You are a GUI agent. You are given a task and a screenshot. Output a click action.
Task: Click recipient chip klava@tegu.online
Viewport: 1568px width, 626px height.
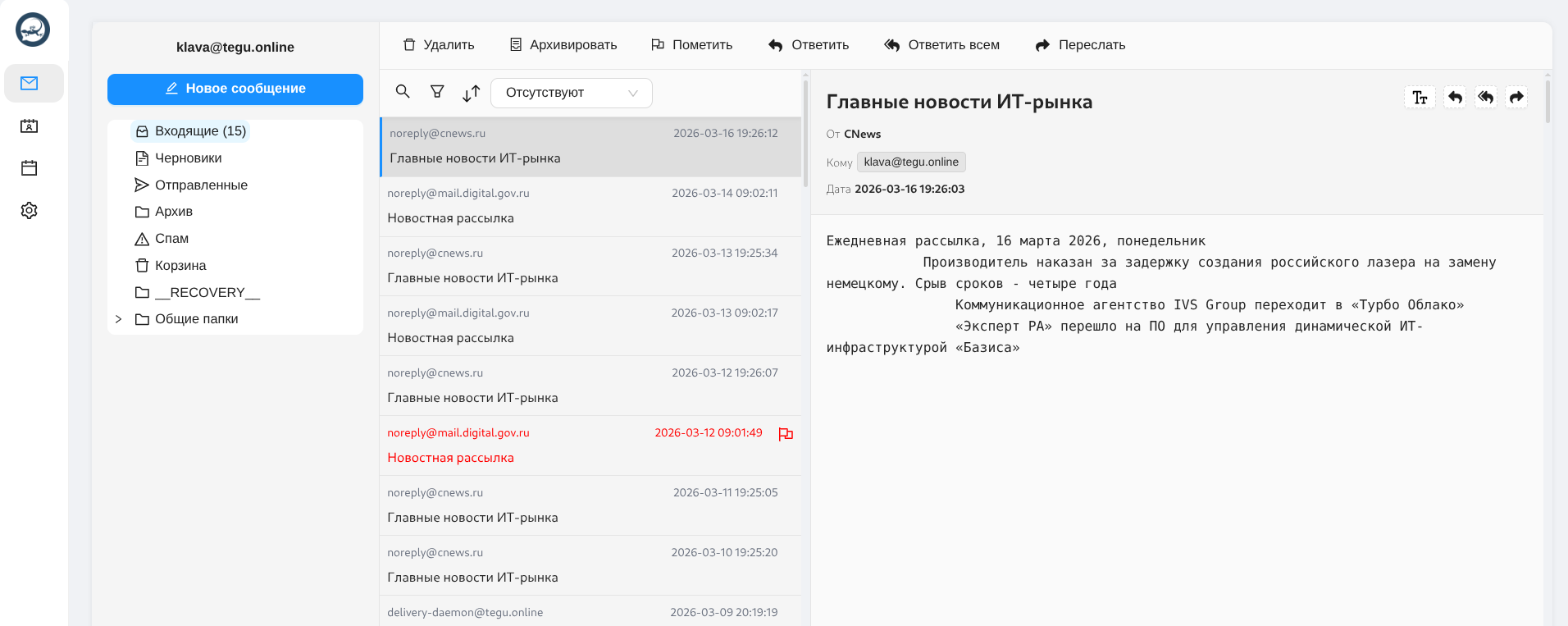pos(910,162)
